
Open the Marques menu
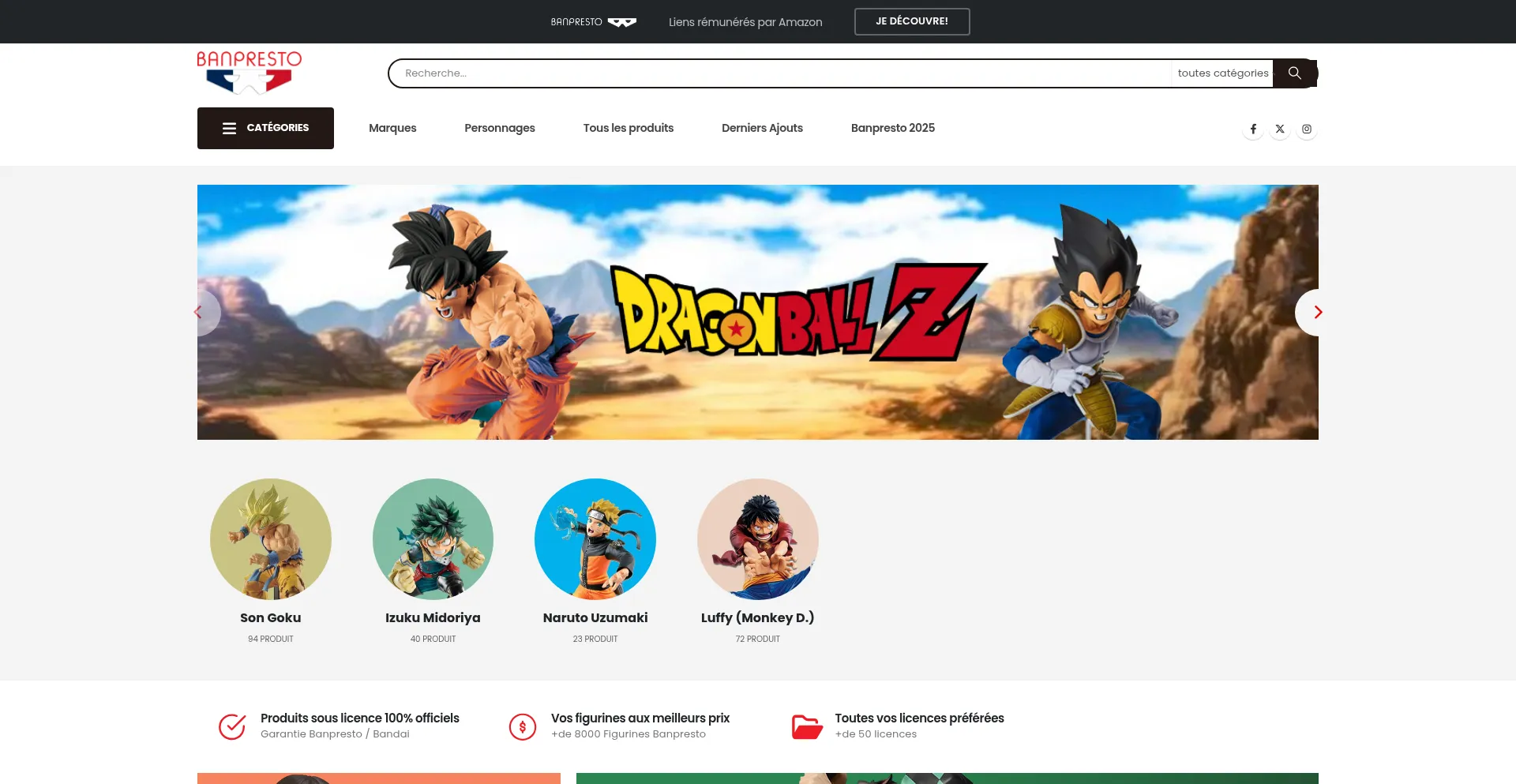pyautogui.click(x=392, y=128)
